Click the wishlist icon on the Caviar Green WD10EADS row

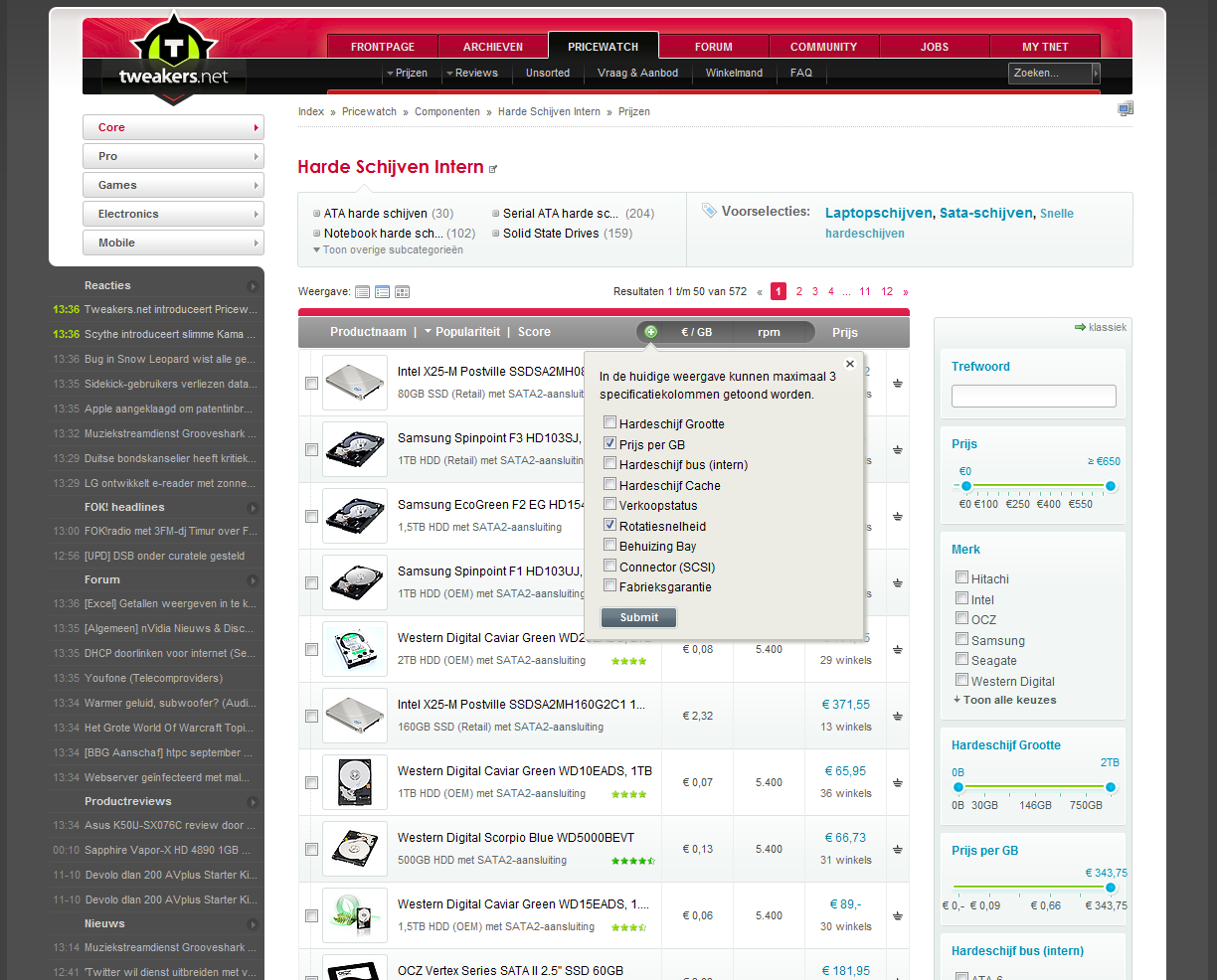coord(897,783)
